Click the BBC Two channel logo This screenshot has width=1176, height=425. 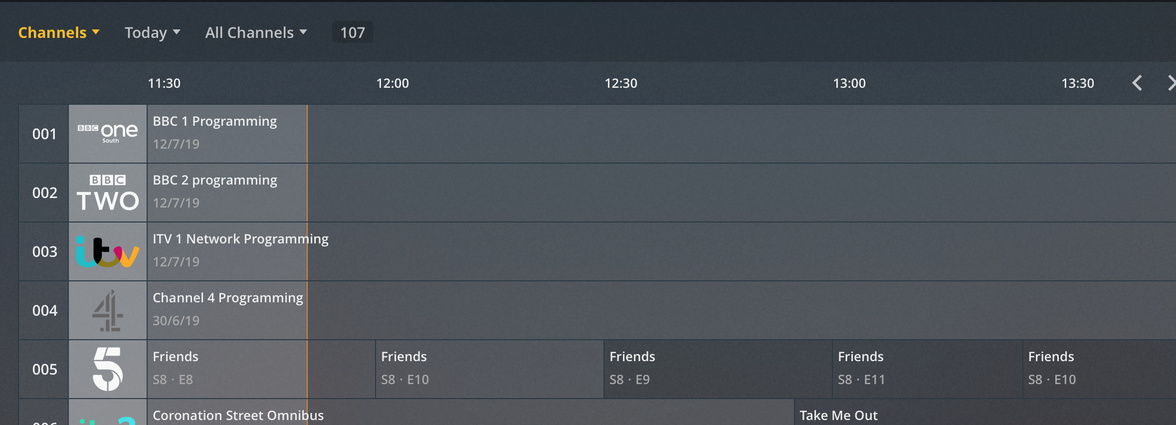coord(107,192)
